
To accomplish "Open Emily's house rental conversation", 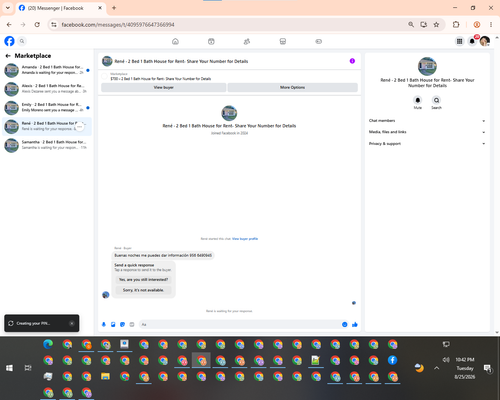I will (x=47, y=107).
